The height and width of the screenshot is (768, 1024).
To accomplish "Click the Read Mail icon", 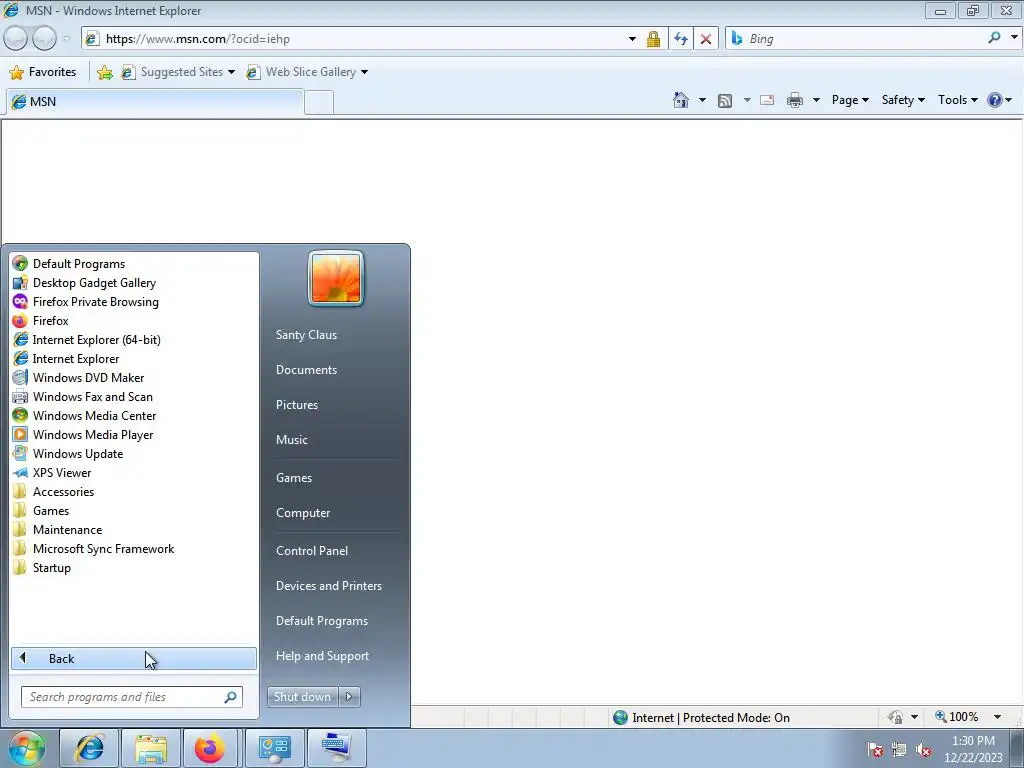I will 767,100.
